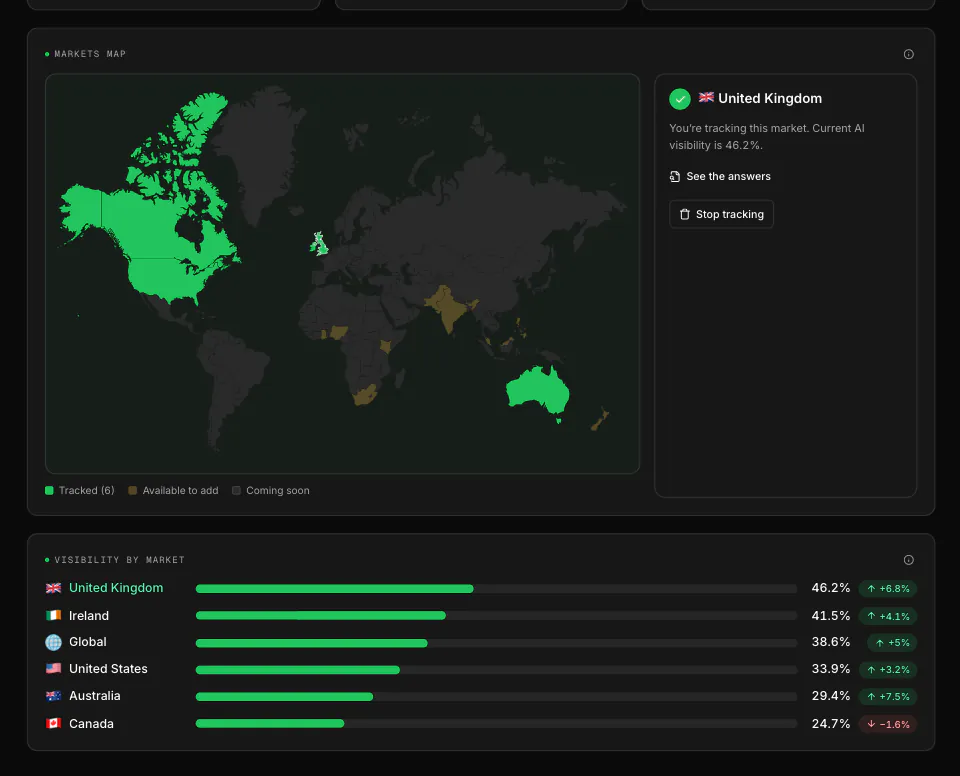
Task: Click the MARKETS MAP section heading
Action: coord(90,54)
